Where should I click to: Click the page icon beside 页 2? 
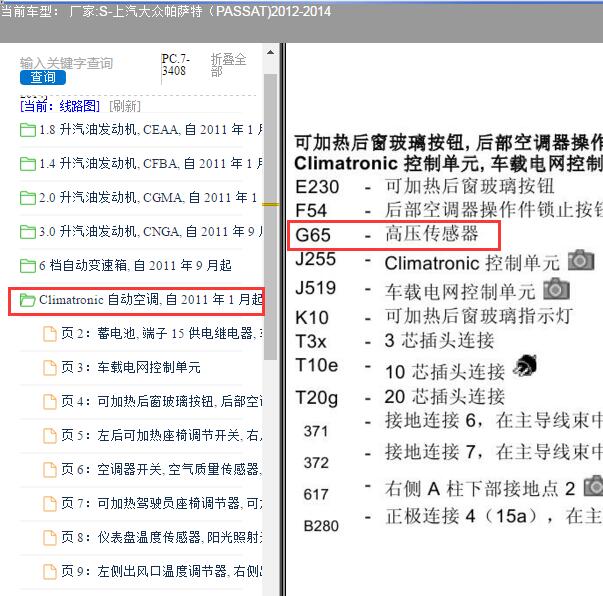coord(50,334)
